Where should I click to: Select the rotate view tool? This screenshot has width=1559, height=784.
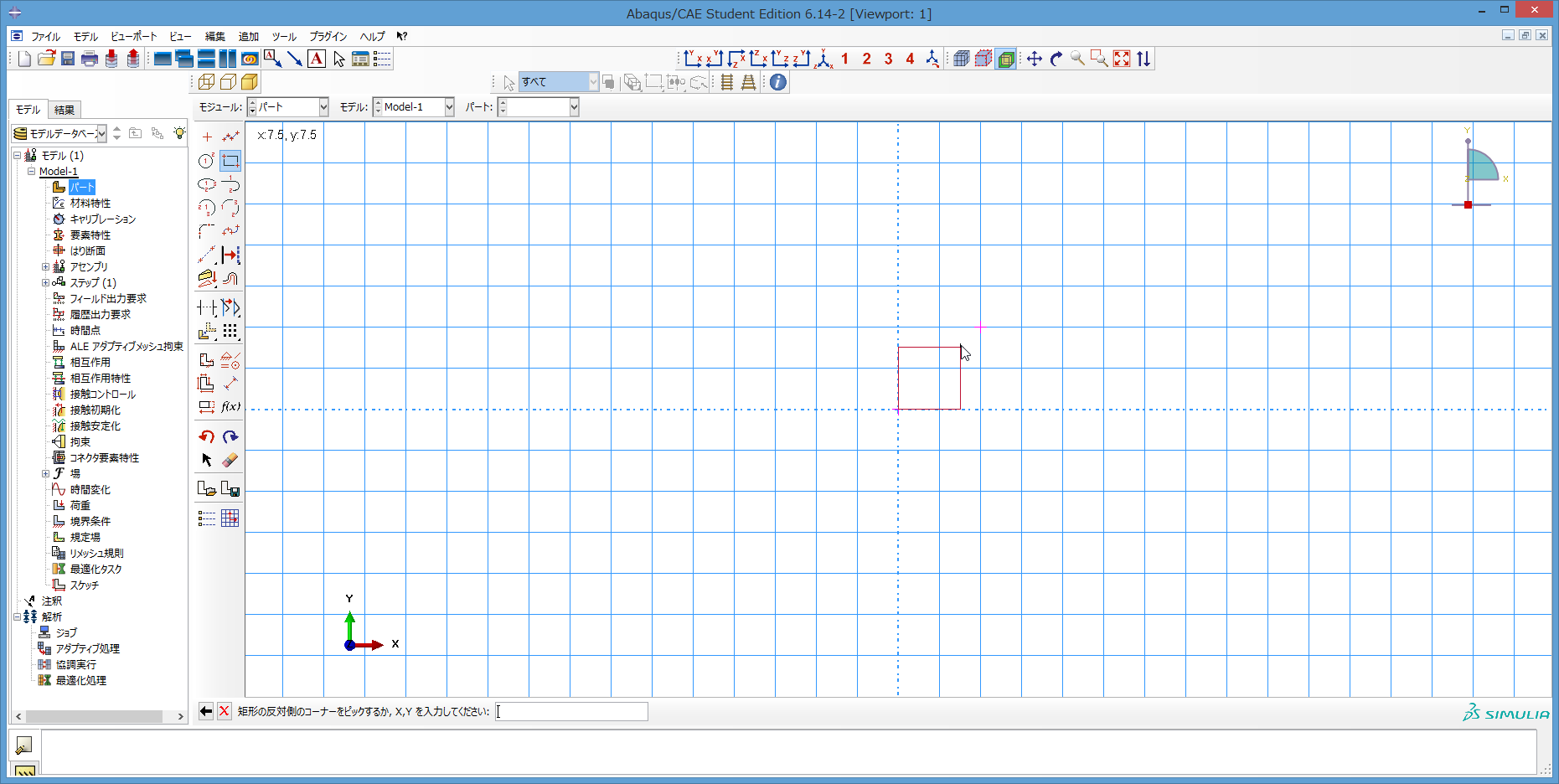1056,59
